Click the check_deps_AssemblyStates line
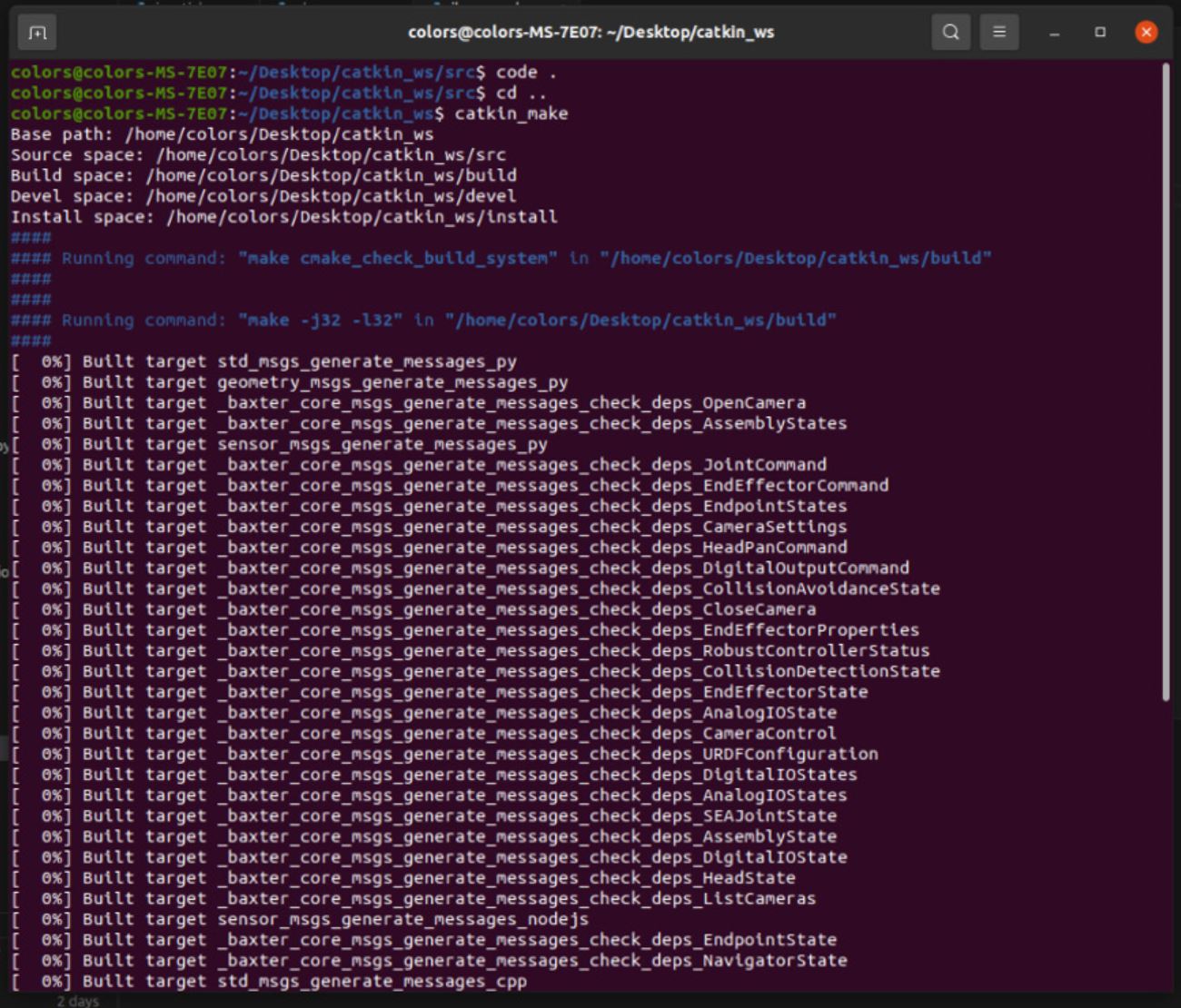Image resolution: width=1181 pixels, height=1008 pixels. [429, 423]
